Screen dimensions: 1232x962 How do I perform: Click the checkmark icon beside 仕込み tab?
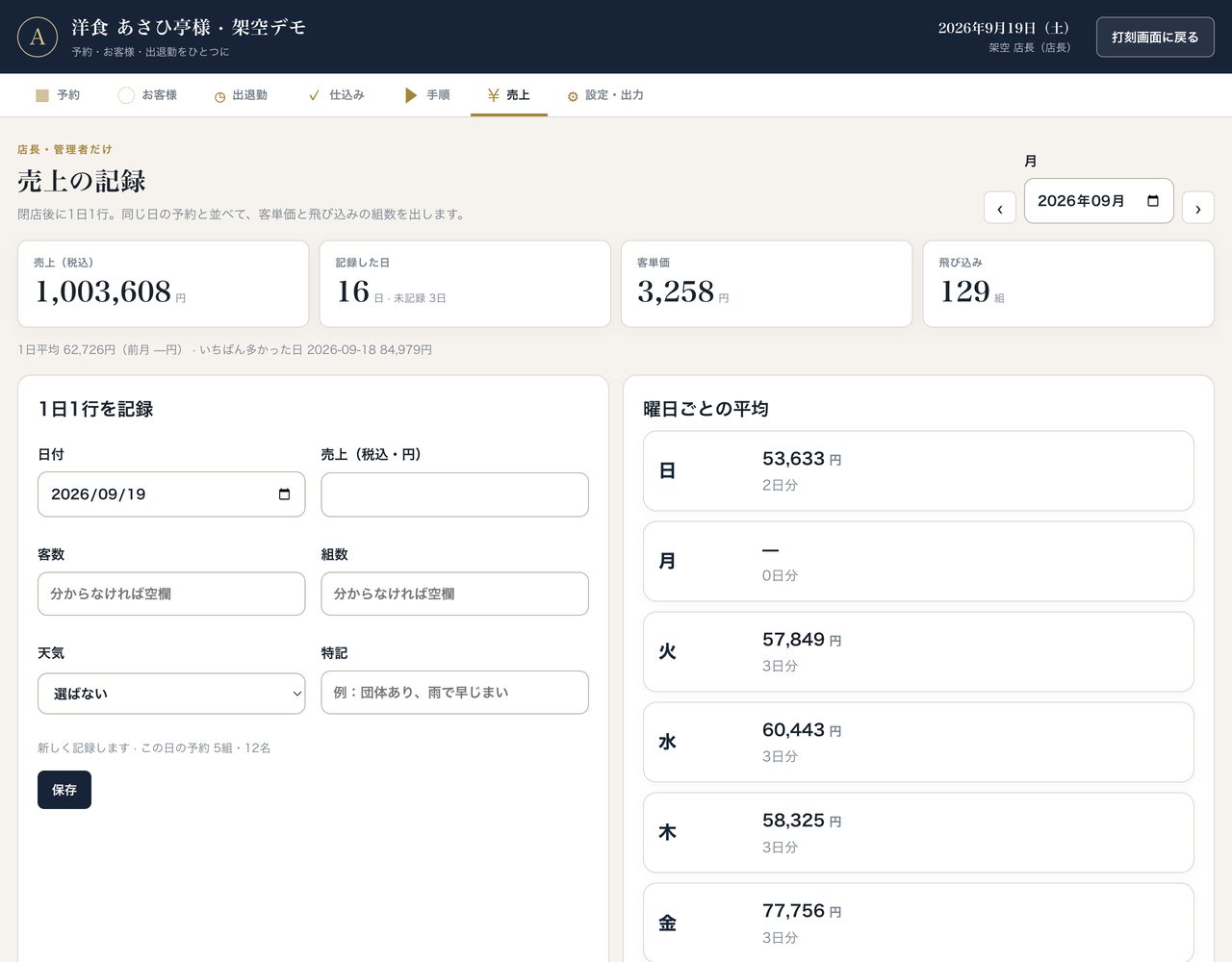[314, 95]
